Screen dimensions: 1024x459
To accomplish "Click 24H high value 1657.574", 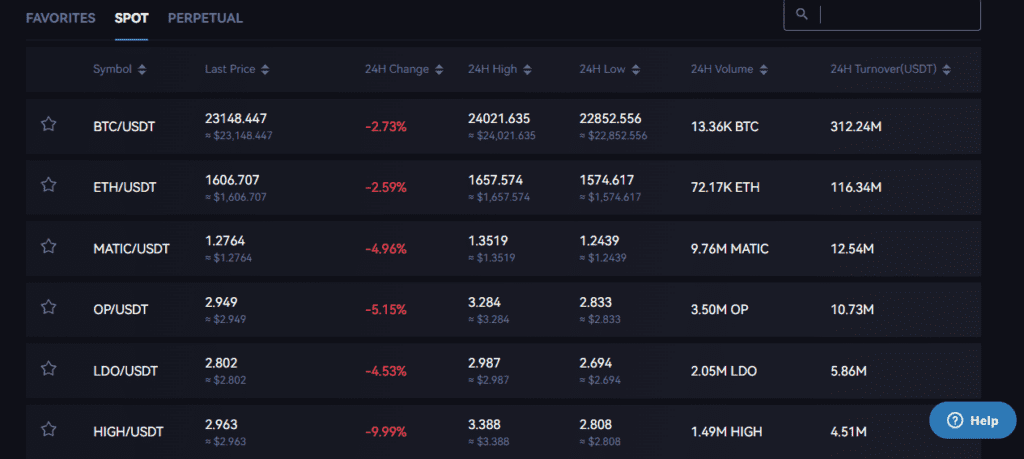I will tap(496, 180).
